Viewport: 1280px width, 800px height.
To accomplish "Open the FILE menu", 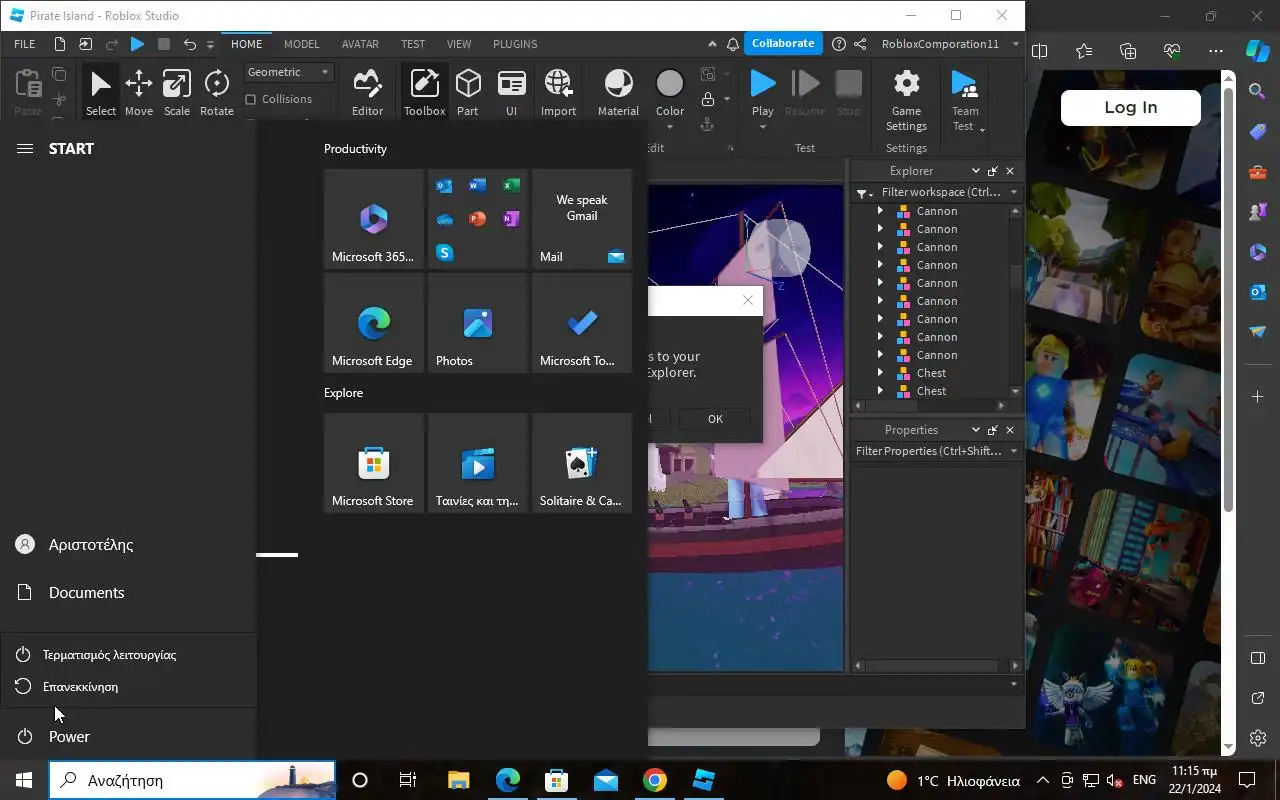I will click(x=25, y=44).
